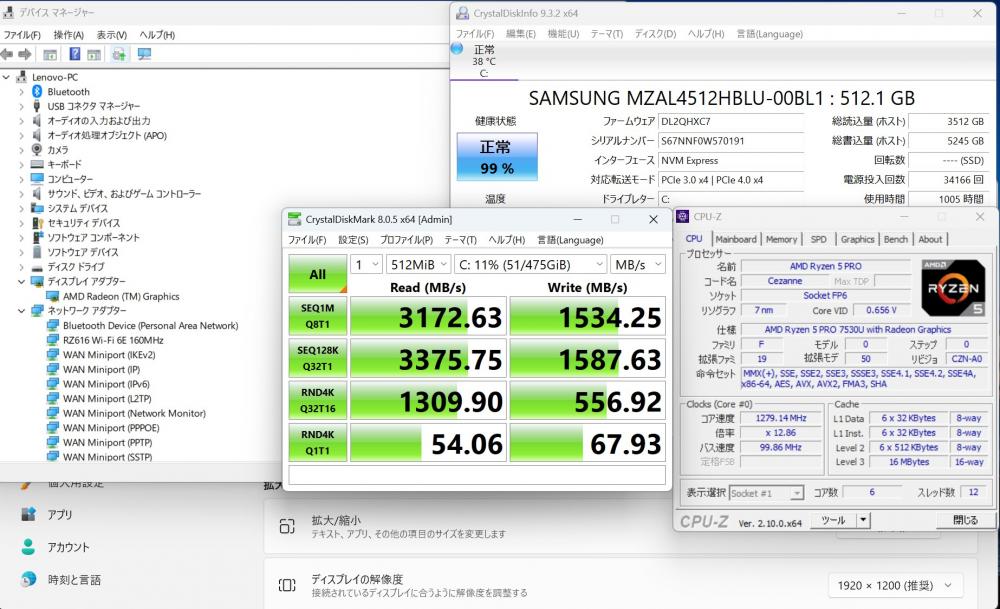This screenshot has height=609, width=1000.
Task: Run the RND4K Q32T16 test
Action: click(318, 400)
